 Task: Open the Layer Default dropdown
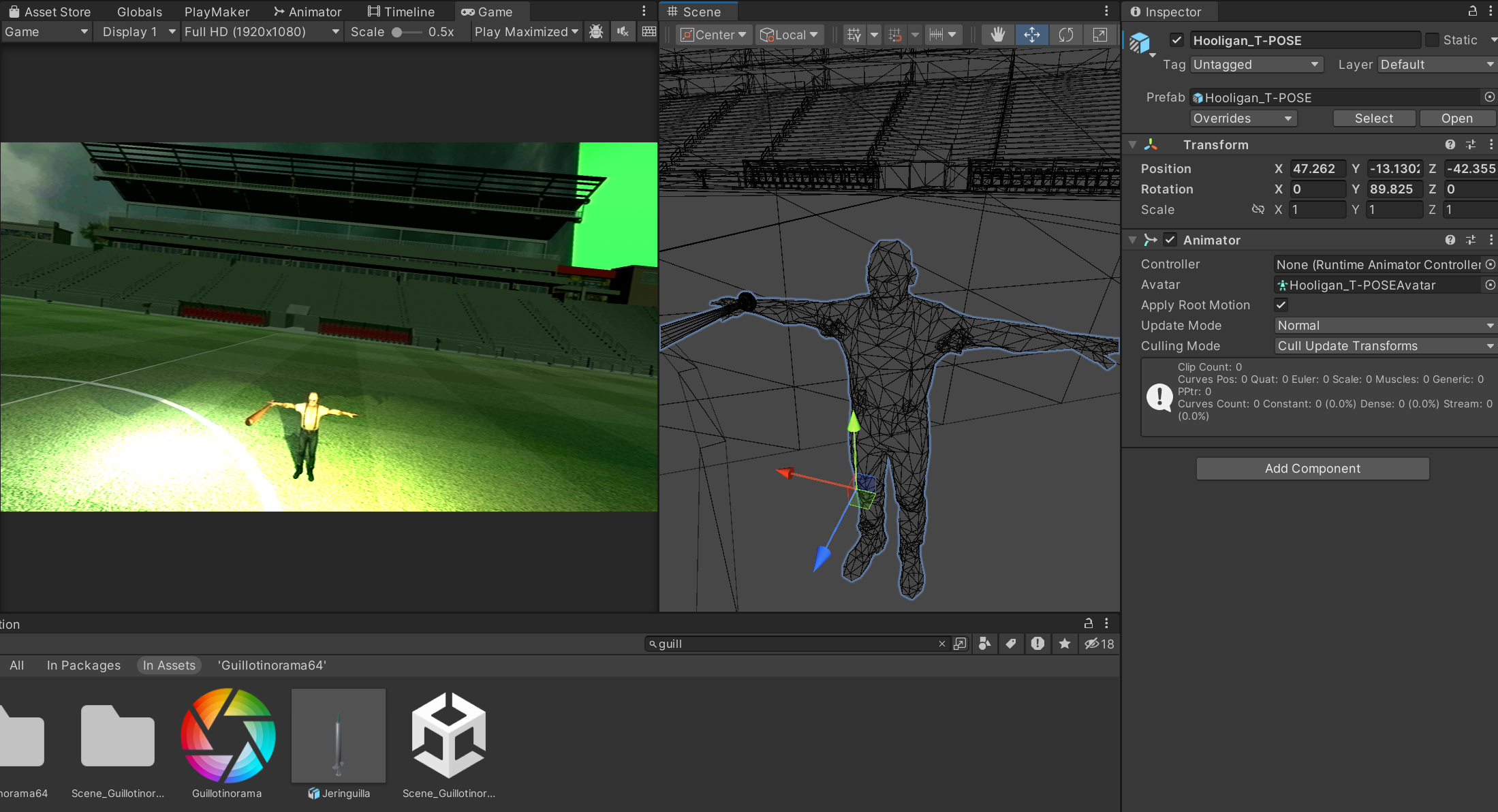pos(1437,65)
